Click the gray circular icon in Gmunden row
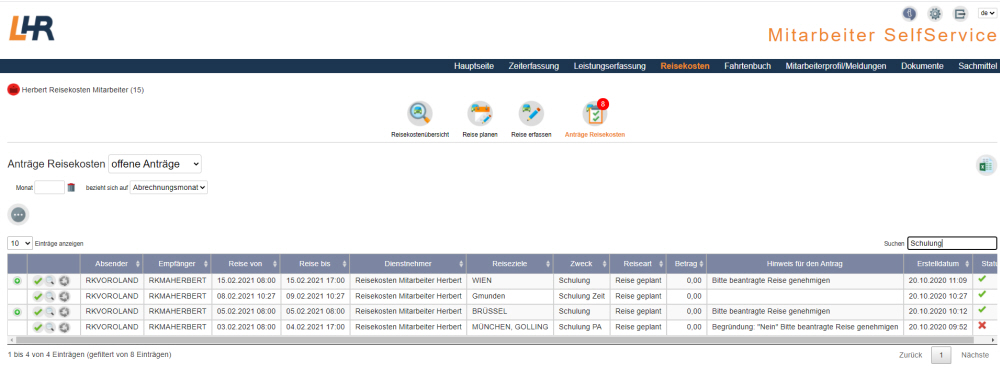Screen dimensions: 1000x368 pyautogui.click(x=63, y=296)
